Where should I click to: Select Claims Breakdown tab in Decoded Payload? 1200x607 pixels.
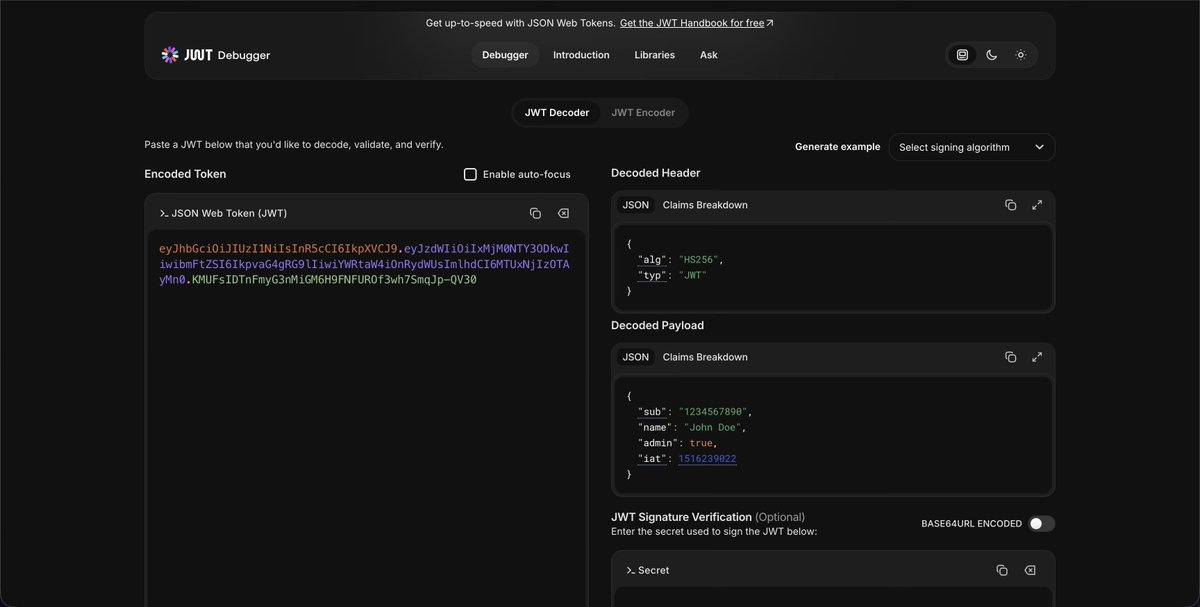(x=705, y=357)
